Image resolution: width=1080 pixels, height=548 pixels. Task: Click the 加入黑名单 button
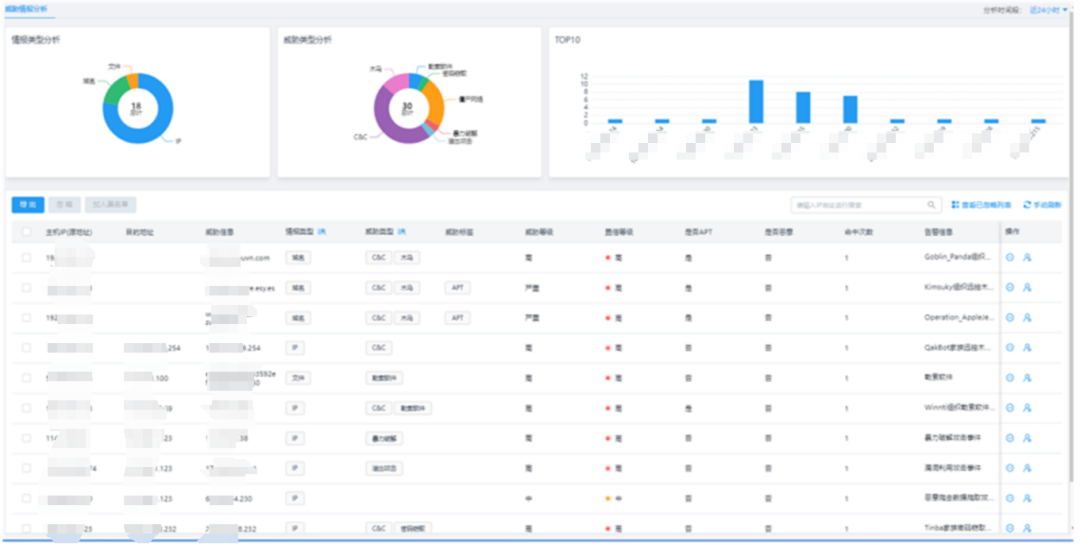[x=110, y=204]
